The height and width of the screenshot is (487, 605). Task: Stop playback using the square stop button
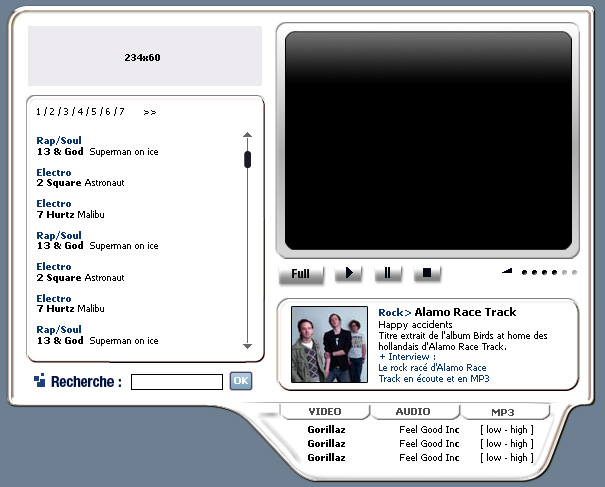point(427,274)
